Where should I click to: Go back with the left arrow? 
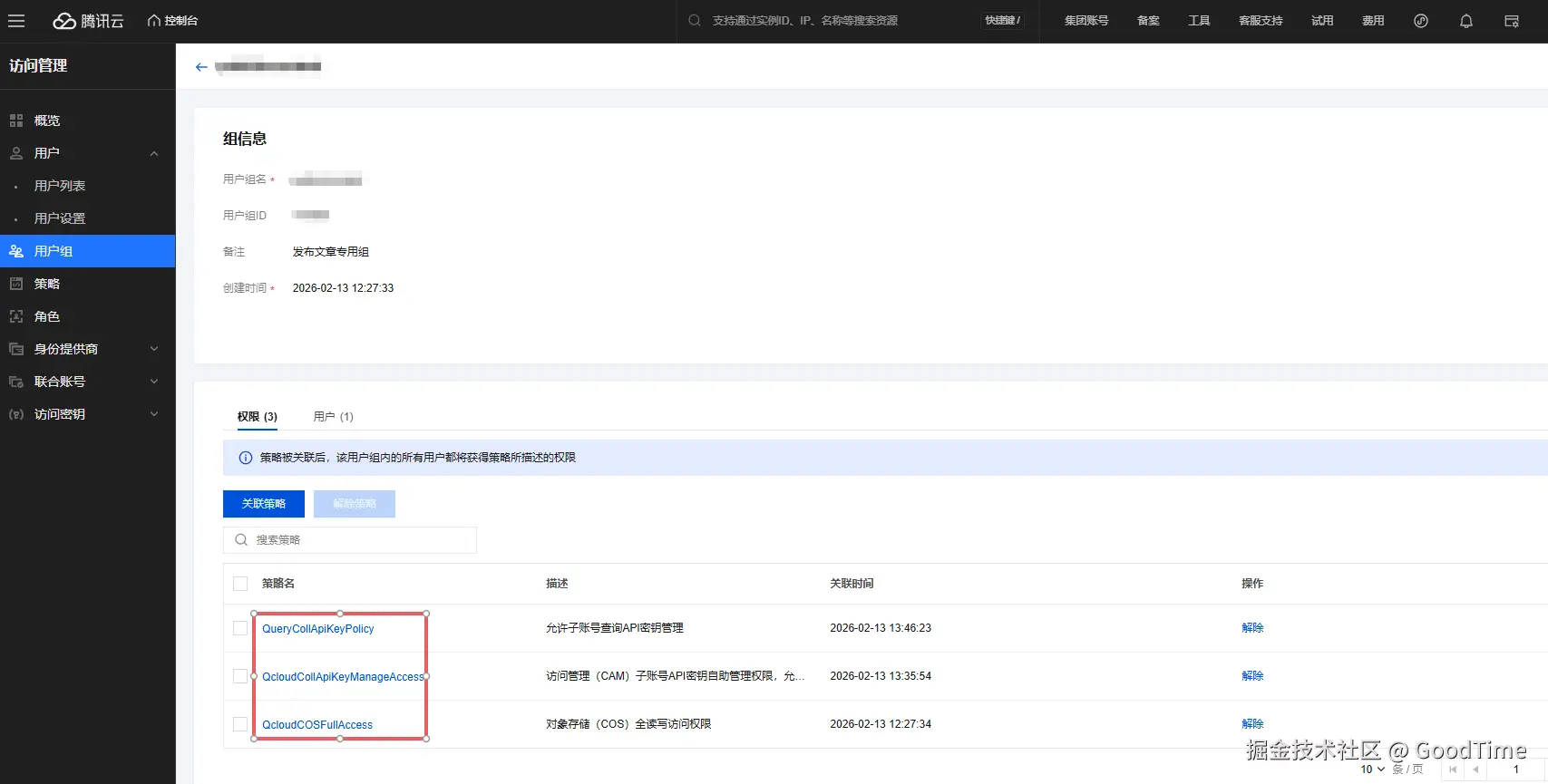click(x=201, y=67)
